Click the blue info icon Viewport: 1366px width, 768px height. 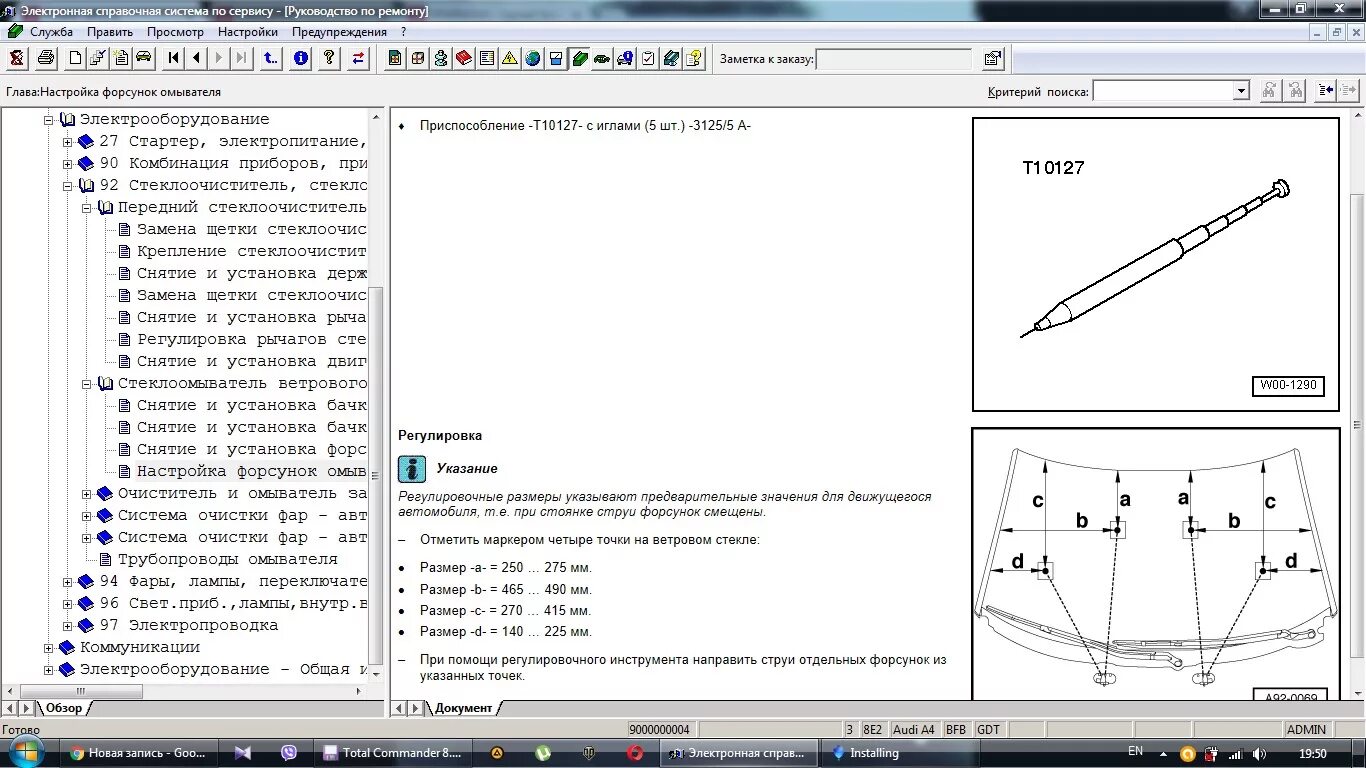(x=301, y=58)
